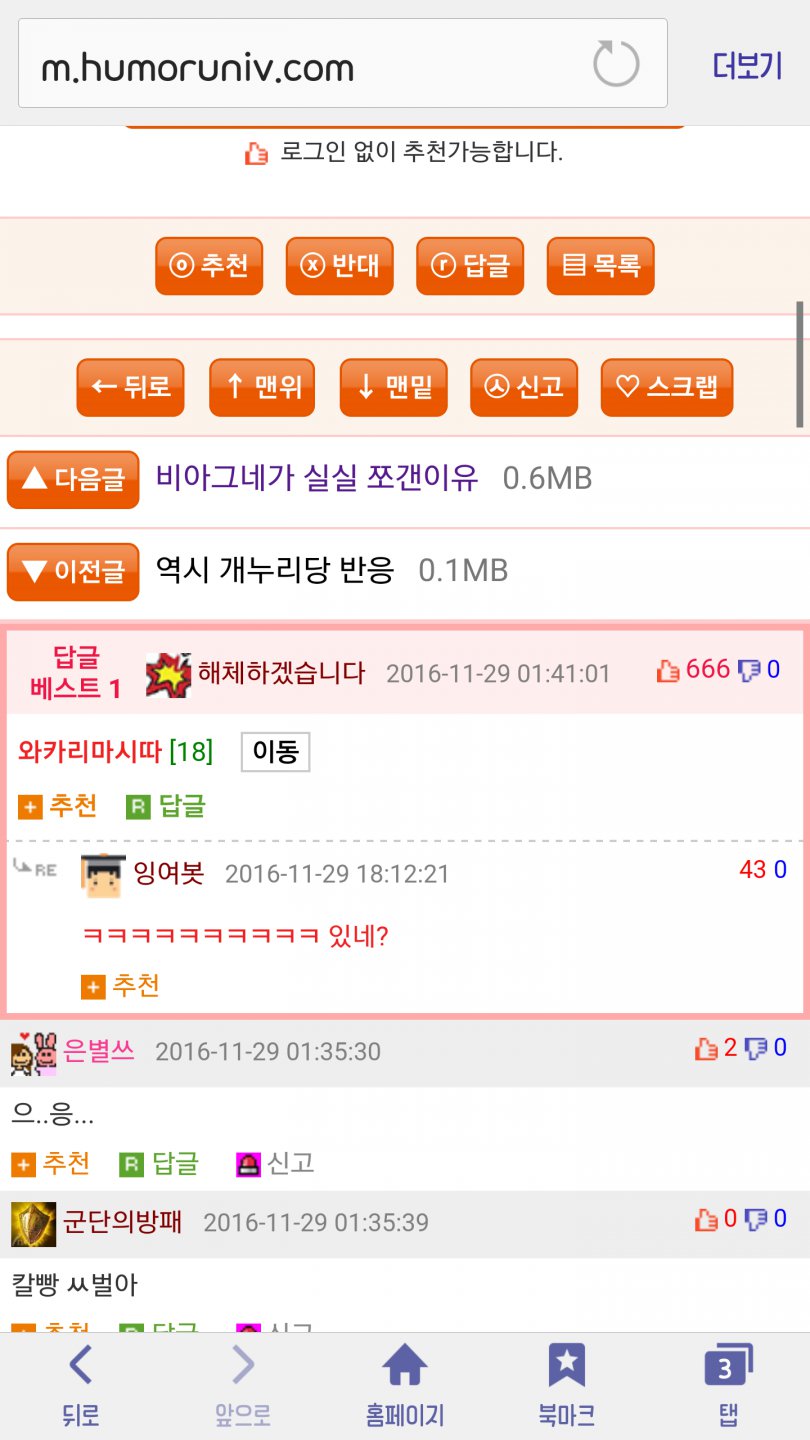This screenshot has height=1440, width=810.
Task: Tap the 이동 button in best reply
Action: click(x=276, y=752)
